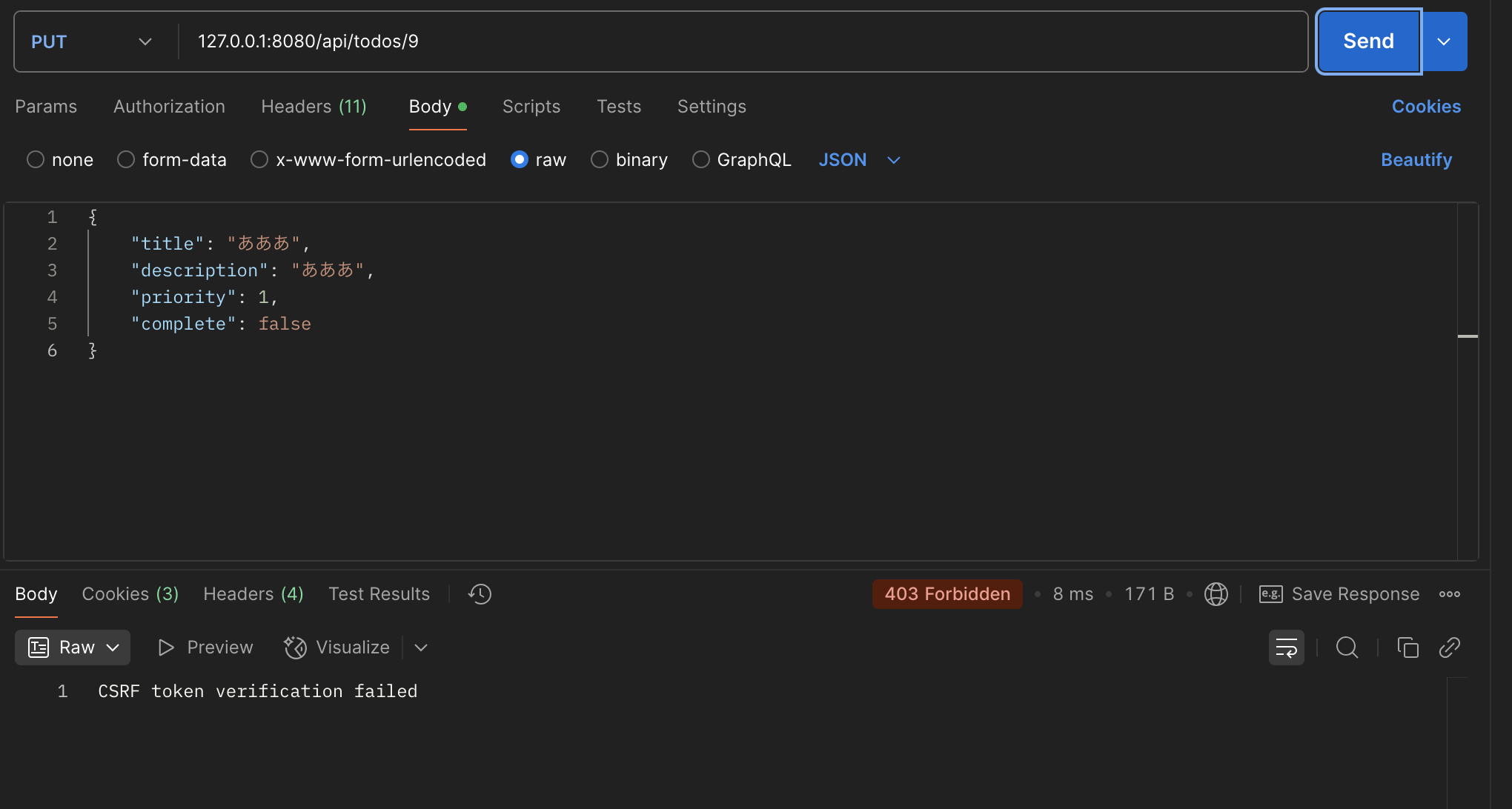Viewport: 1512px width, 809px height.
Task: Select the form-data radio button
Action: (x=126, y=160)
